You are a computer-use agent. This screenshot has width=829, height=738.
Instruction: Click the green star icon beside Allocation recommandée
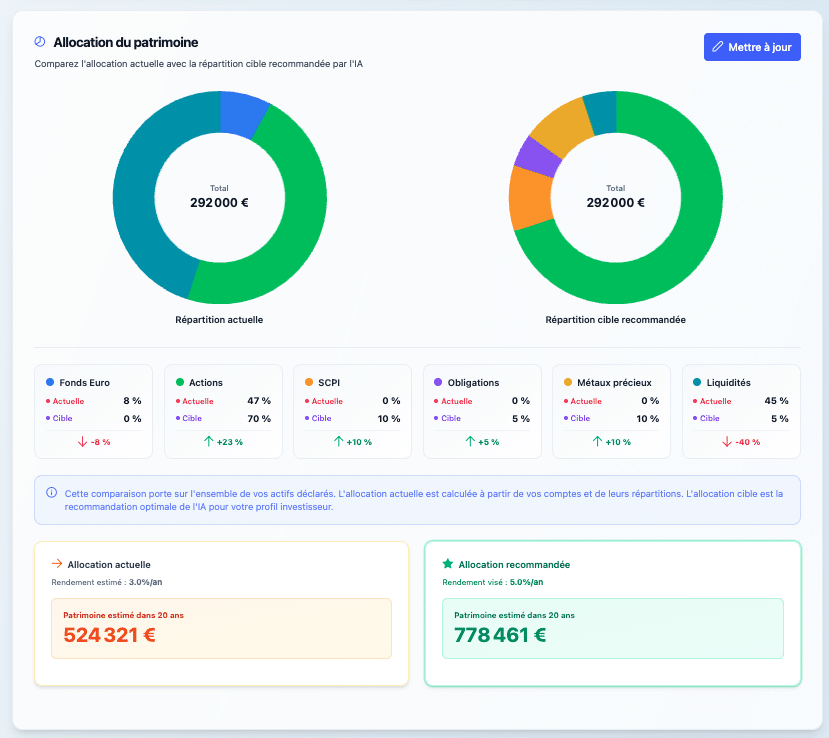447,564
